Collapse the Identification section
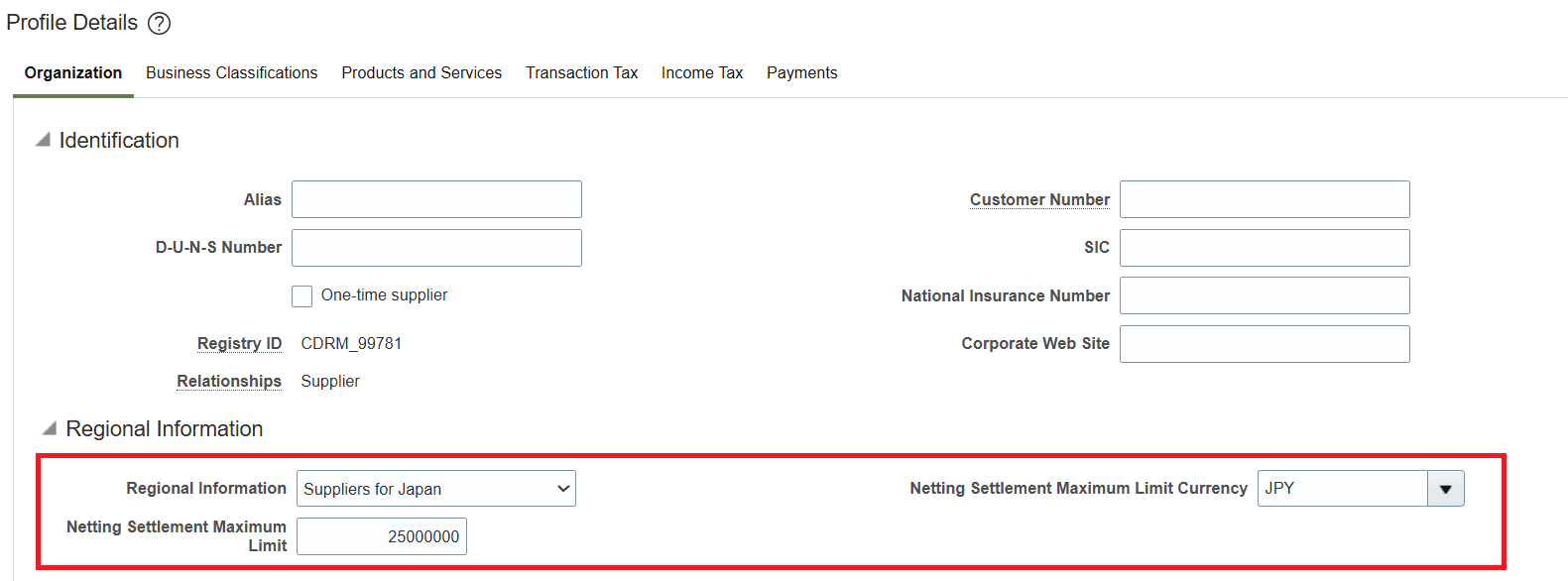The height and width of the screenshot is (581, 1568). [43, 140]
